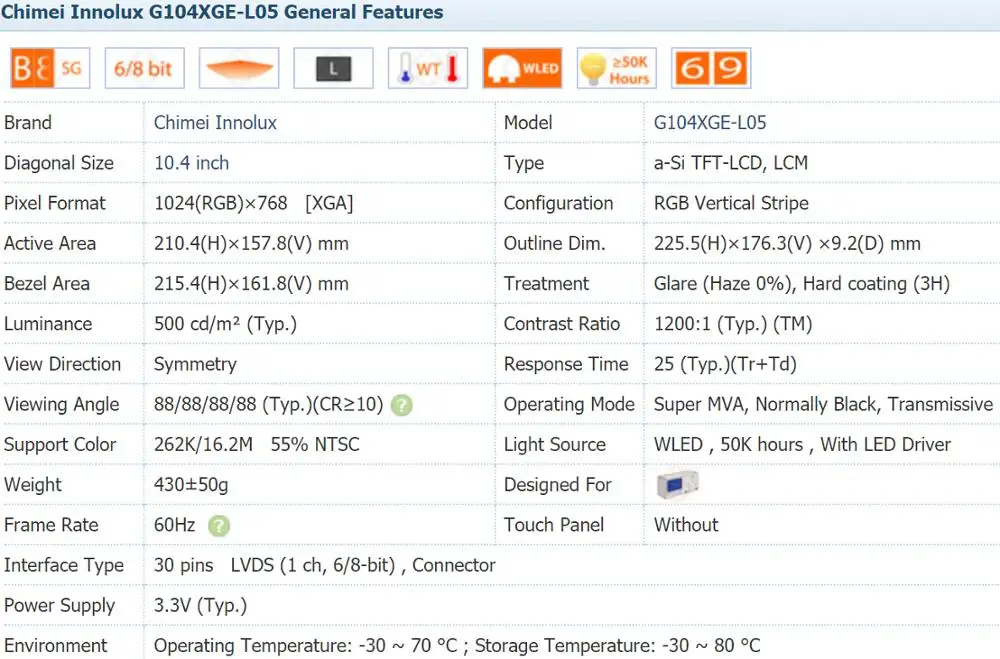This screenshot has width=1000, height=659.
Task: Click the 30 pins LVDS connector value
Action: coord(325,565)
